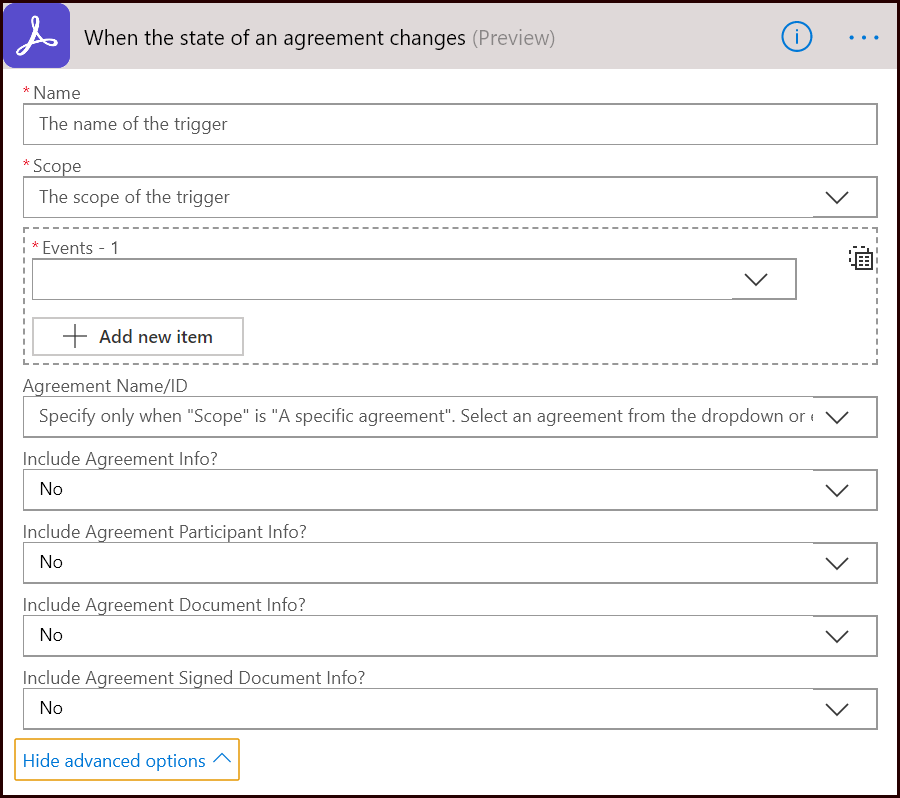The height and width of the screenshot is (798, 900).
Task: Expand Agreement Name/ID placeholder text dropdown
Action: pyautogui.click(x=420, y=417)
